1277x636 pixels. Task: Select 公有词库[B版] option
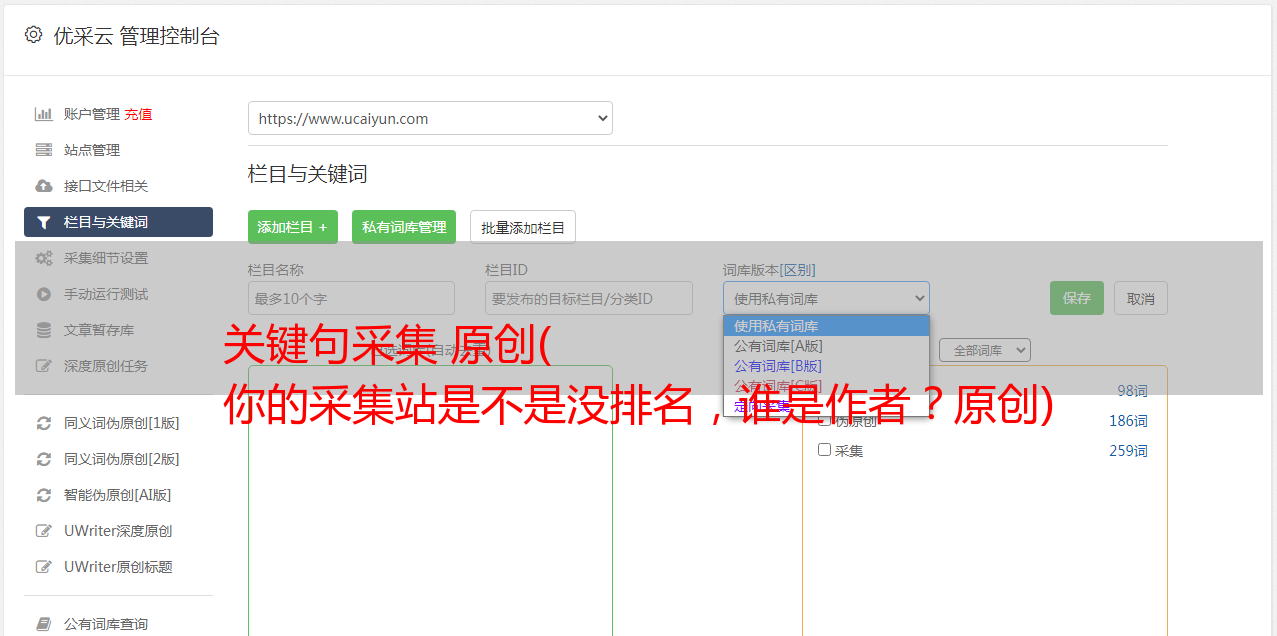pos(826,366)
